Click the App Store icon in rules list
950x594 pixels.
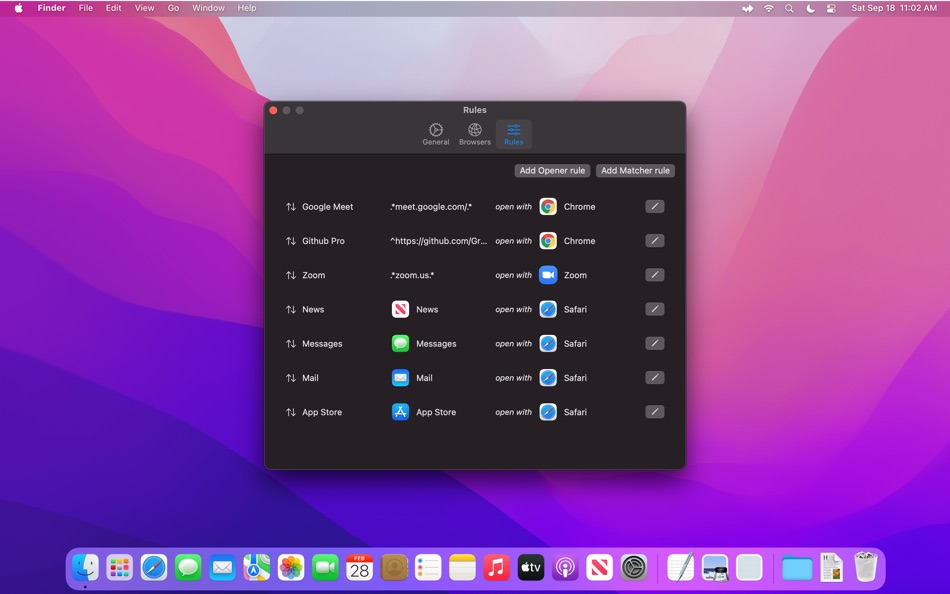[400, 412]
